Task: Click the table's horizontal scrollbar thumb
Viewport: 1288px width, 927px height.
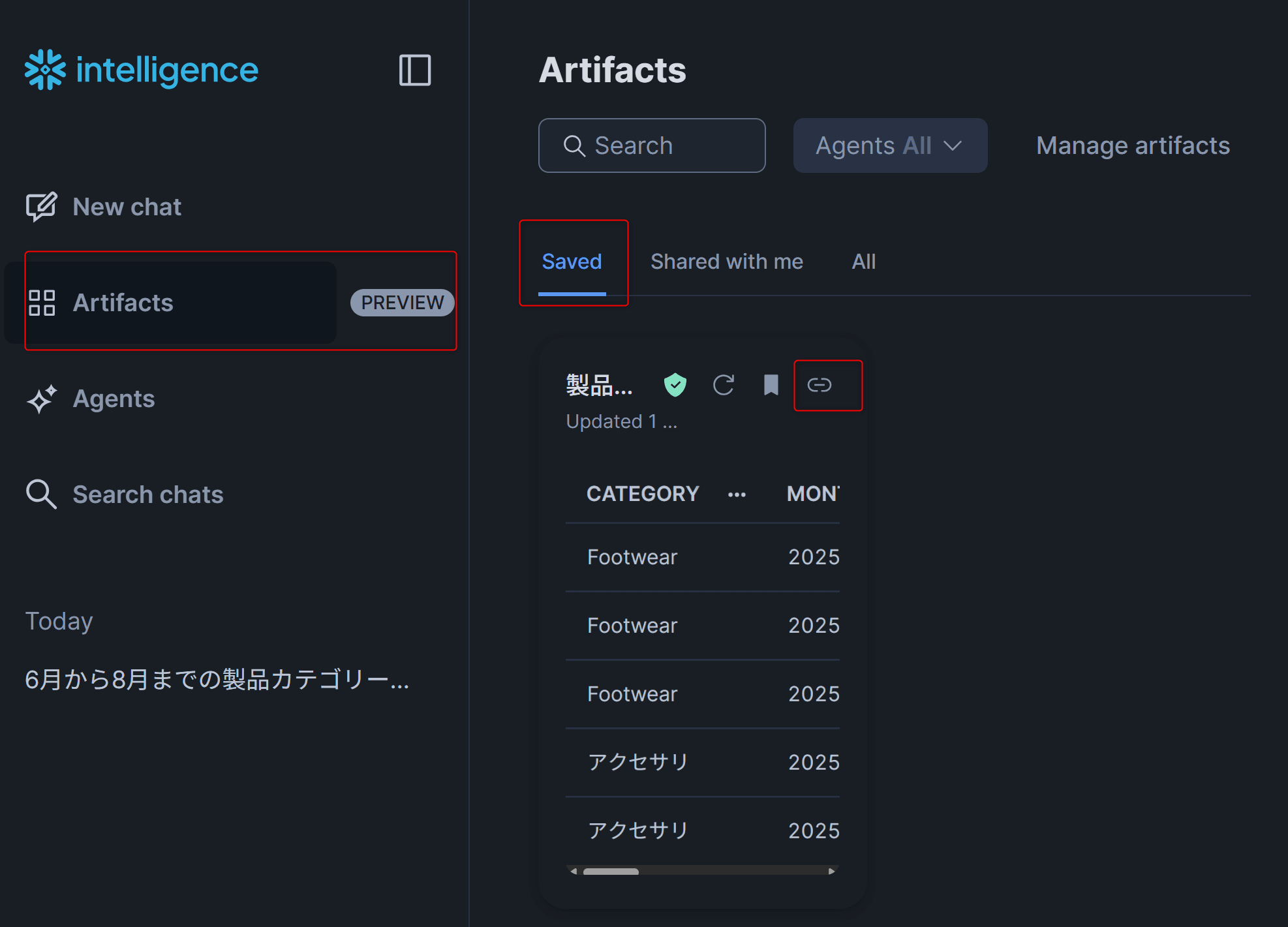Action: (x=611, y=871)
